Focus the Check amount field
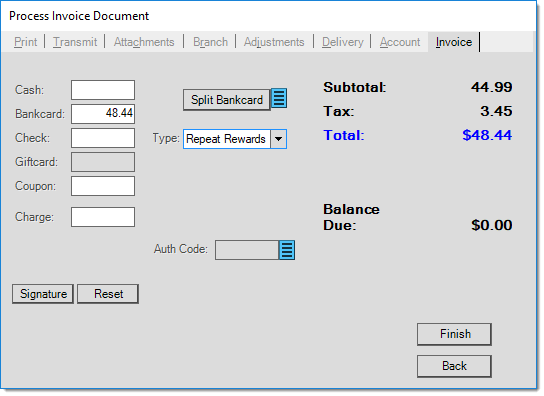The width and height of the screenshot is (544, 396). coord(103,138)
